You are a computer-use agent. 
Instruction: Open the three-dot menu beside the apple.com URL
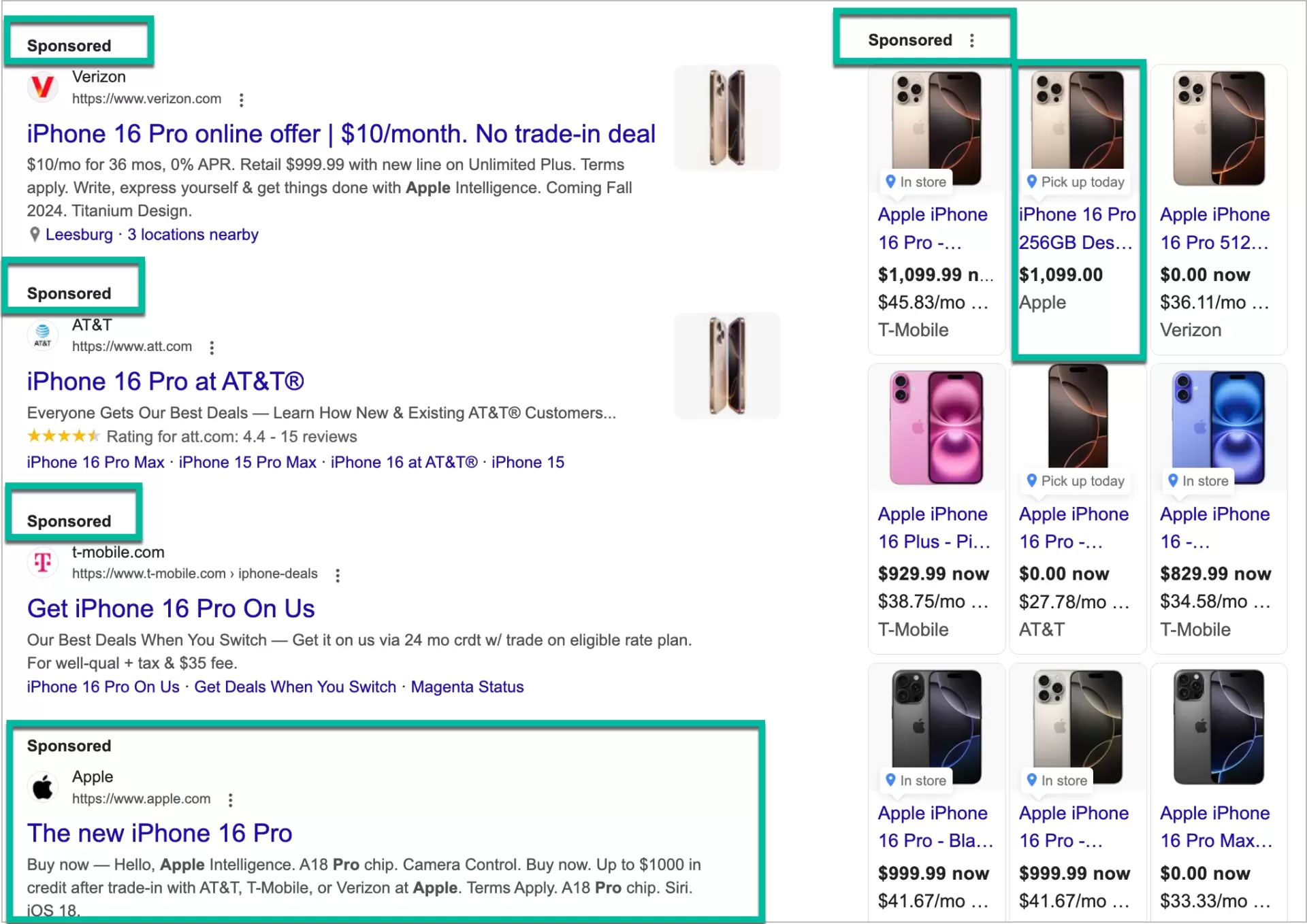coord(231,799)
